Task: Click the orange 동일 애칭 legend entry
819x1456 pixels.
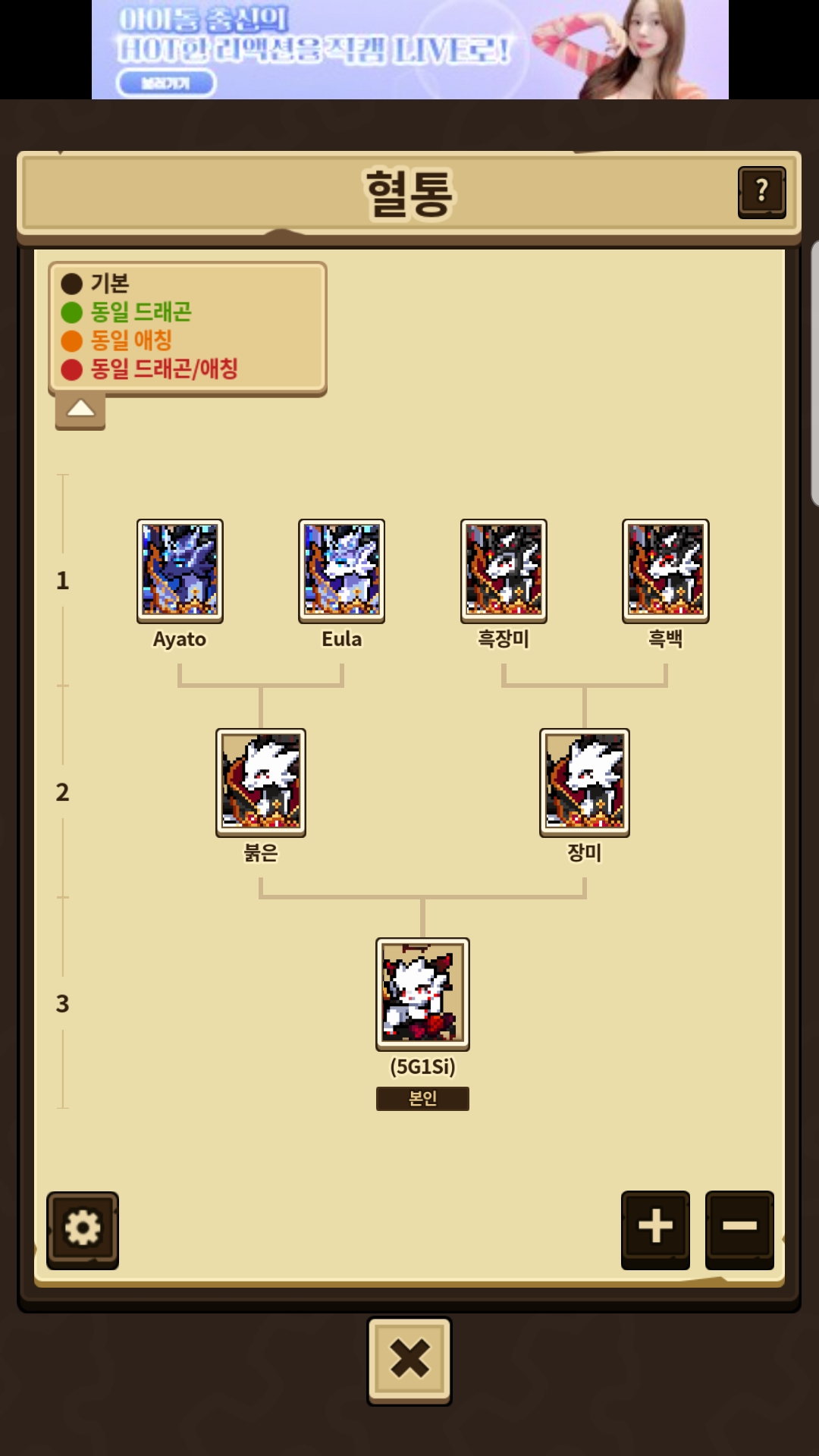Action: [117, 340]
